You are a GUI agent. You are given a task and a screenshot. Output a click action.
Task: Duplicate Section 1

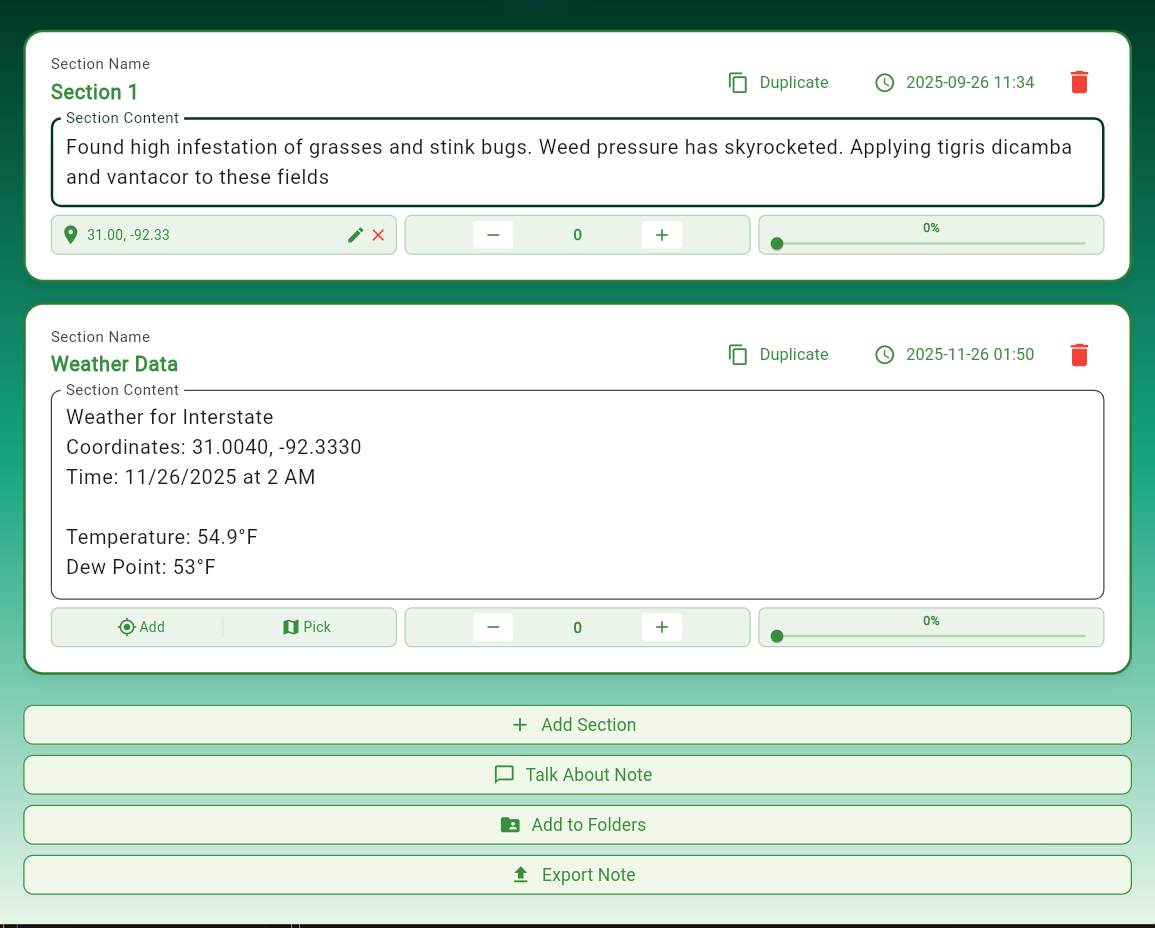(x=779, y=83)
